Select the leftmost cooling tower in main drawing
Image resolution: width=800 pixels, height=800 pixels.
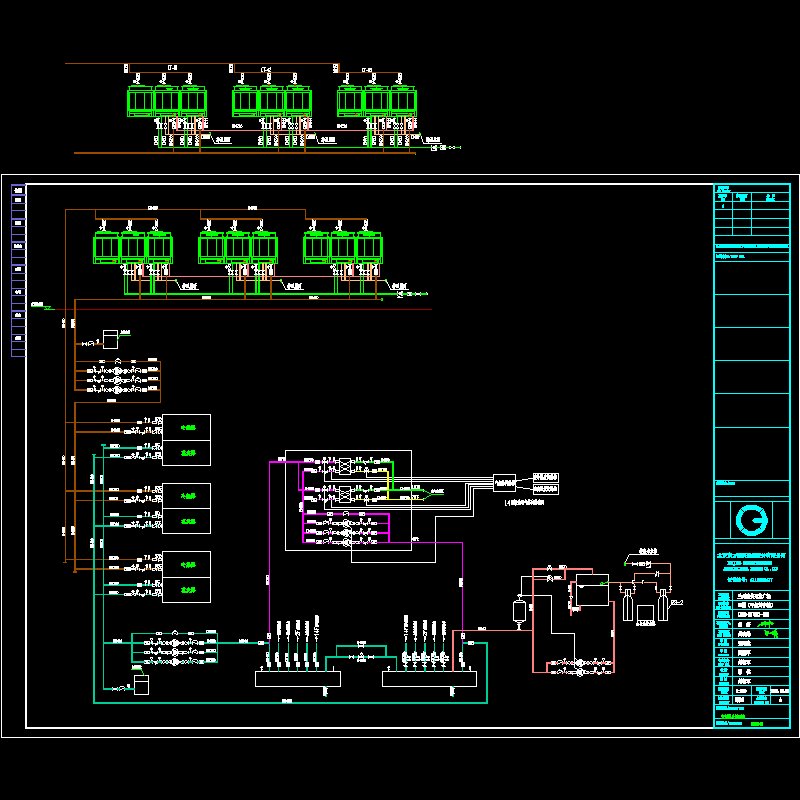[x=106, y=247]
